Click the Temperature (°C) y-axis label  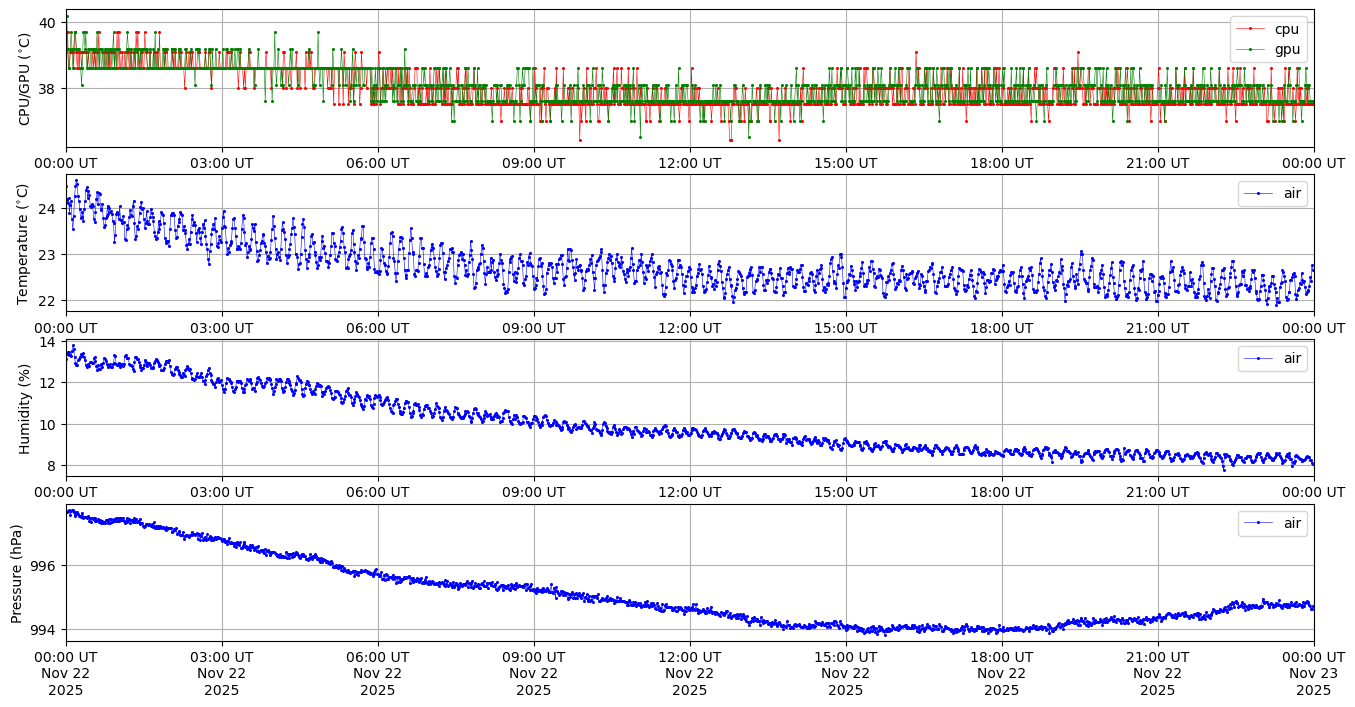tap(25, 243)
